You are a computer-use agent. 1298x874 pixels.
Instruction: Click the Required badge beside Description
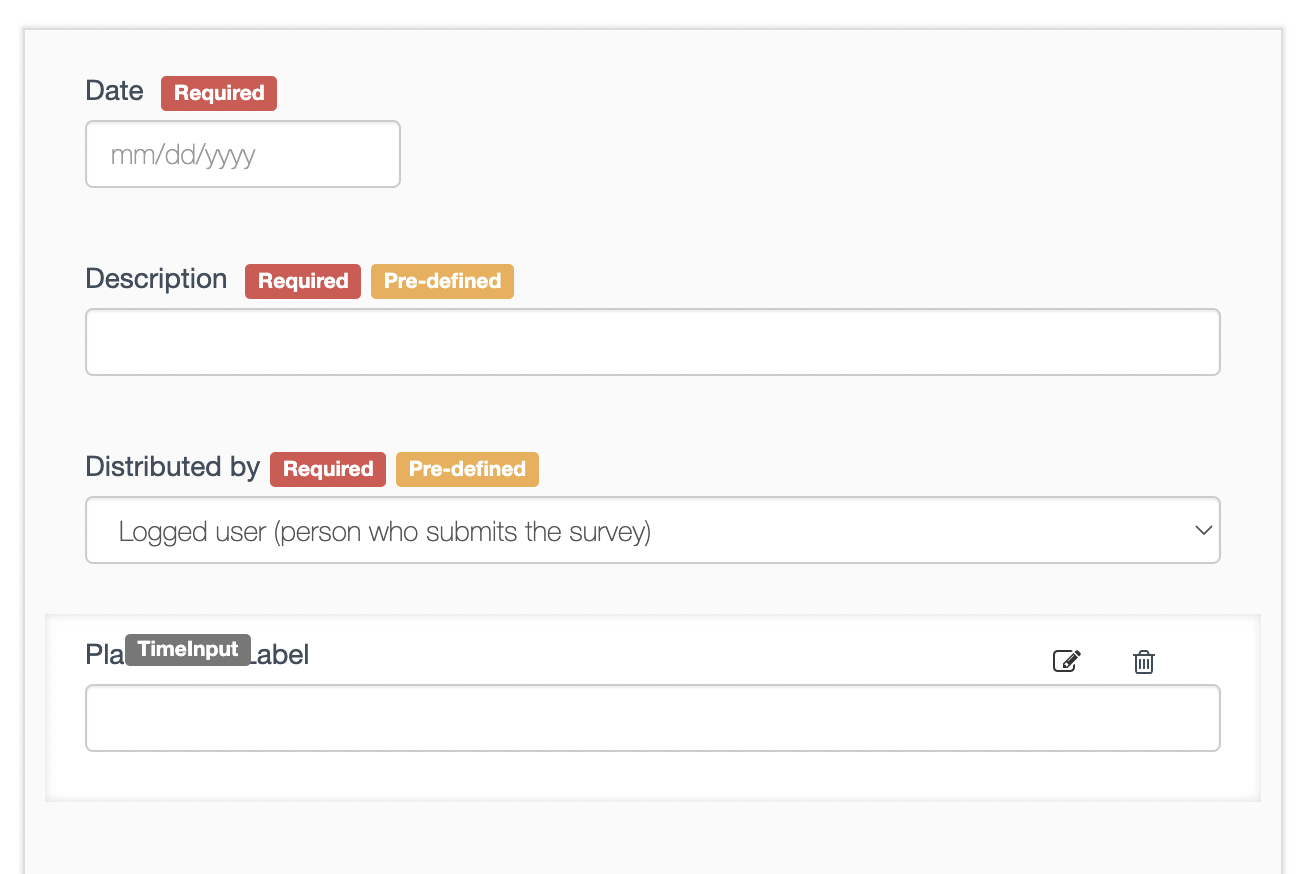[303, 281]
